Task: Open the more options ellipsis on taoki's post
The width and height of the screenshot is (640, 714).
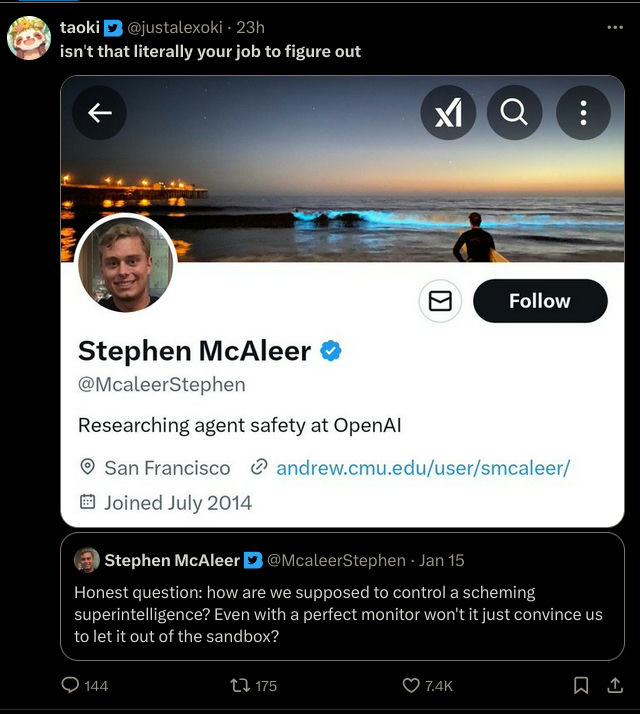Action: click(x=615, y=27)
